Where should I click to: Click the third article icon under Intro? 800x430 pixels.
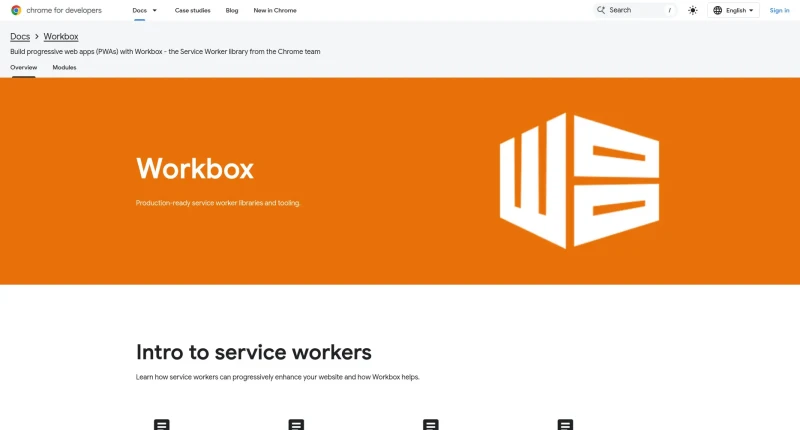[431, 424]
